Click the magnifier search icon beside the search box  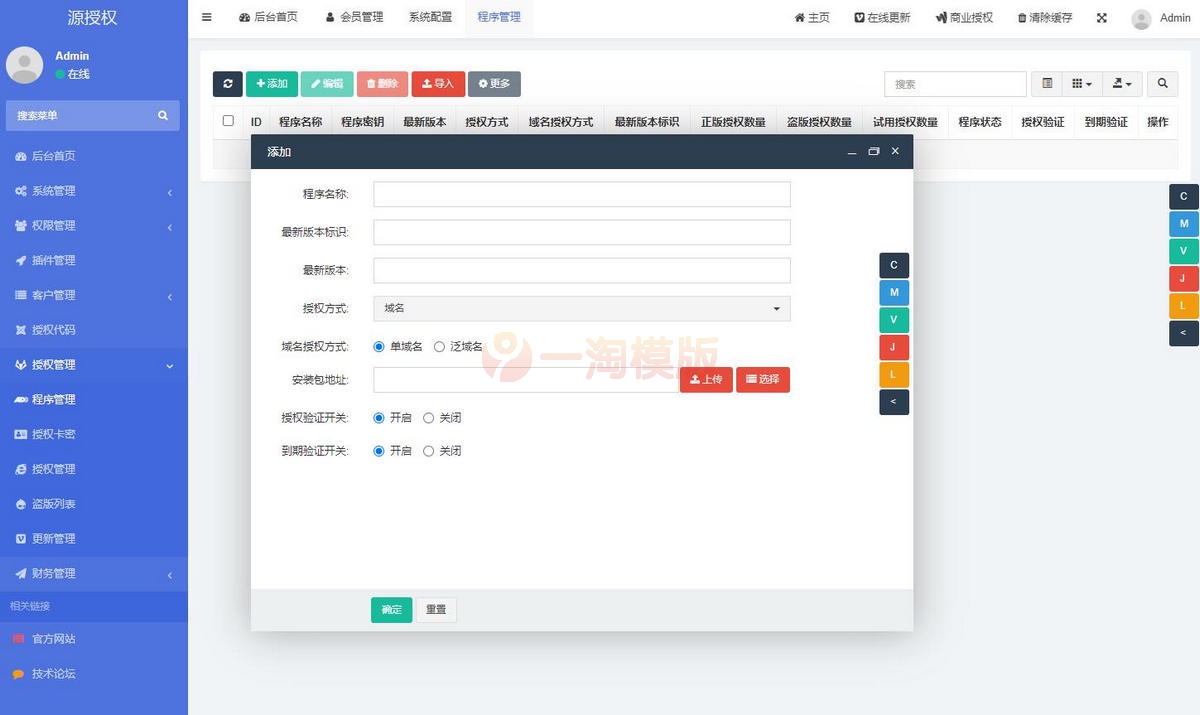click(x=1162, y=83)
